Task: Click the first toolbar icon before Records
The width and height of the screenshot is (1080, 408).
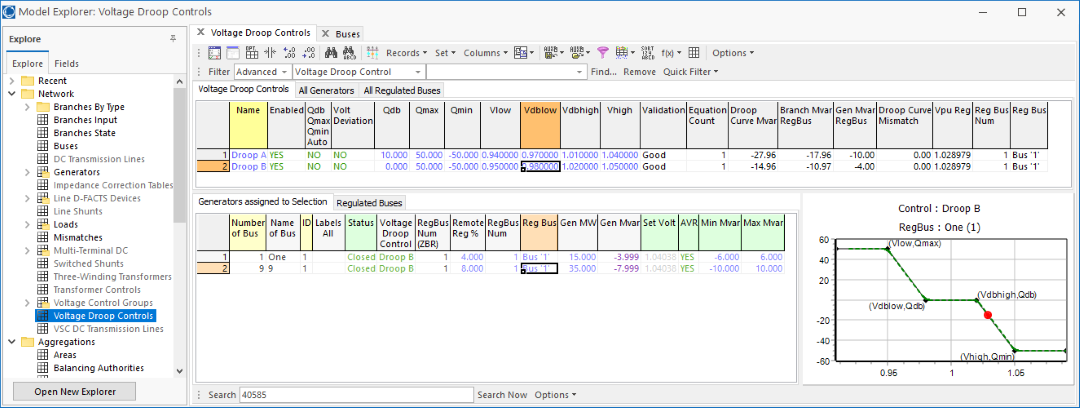Action: point(214,53)
